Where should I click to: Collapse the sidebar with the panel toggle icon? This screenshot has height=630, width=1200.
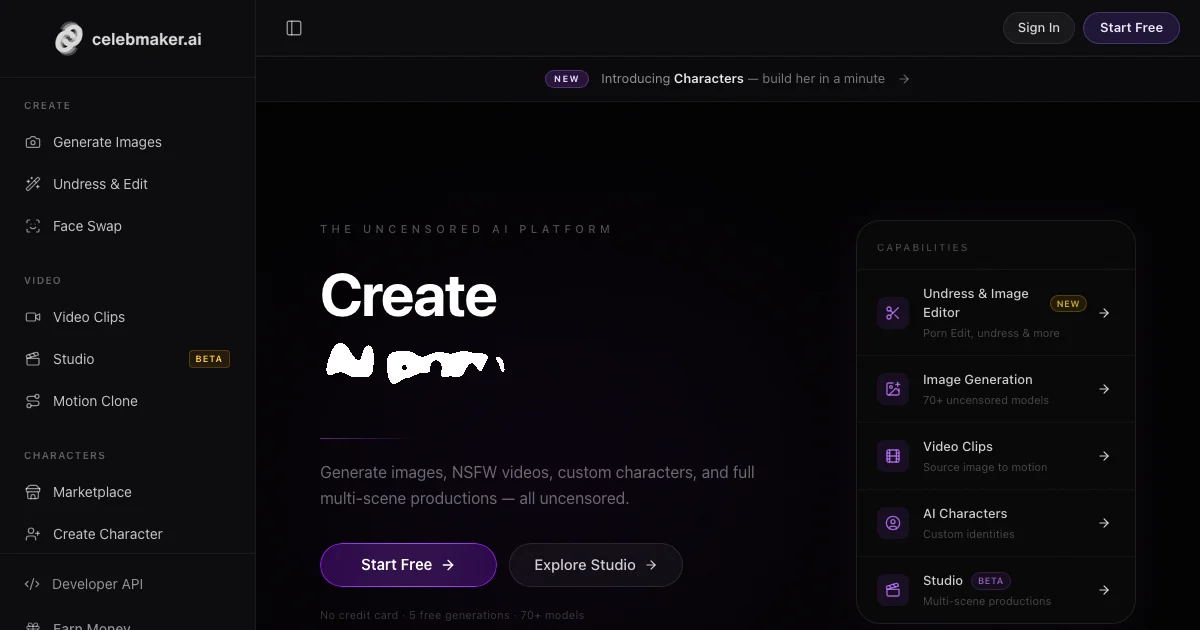click(x=294, y=28)
